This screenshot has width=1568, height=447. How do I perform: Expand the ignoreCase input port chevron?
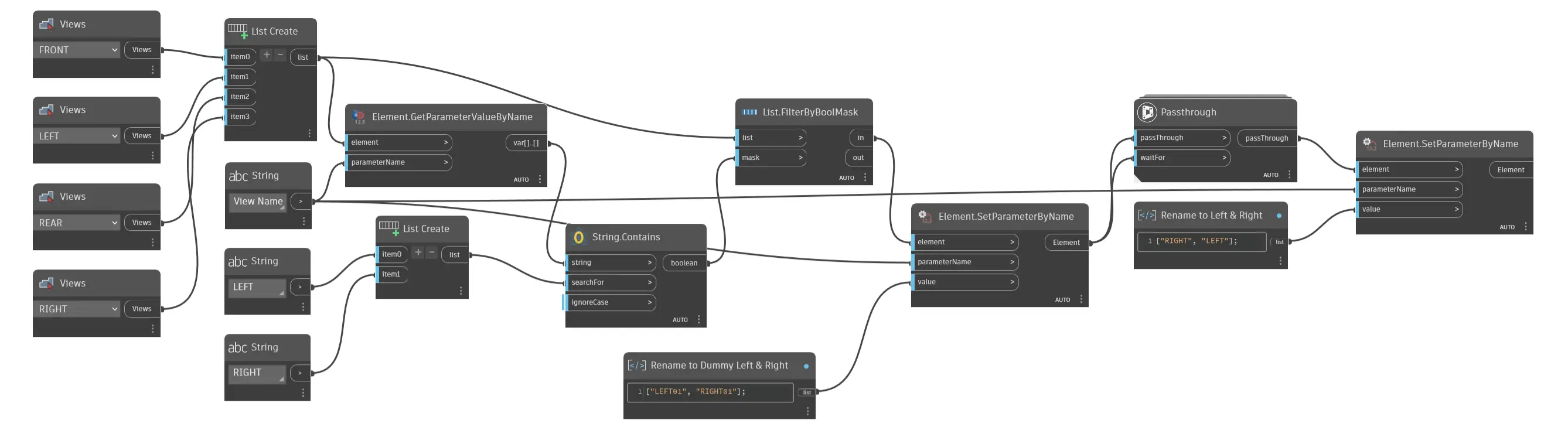[649, 303]
